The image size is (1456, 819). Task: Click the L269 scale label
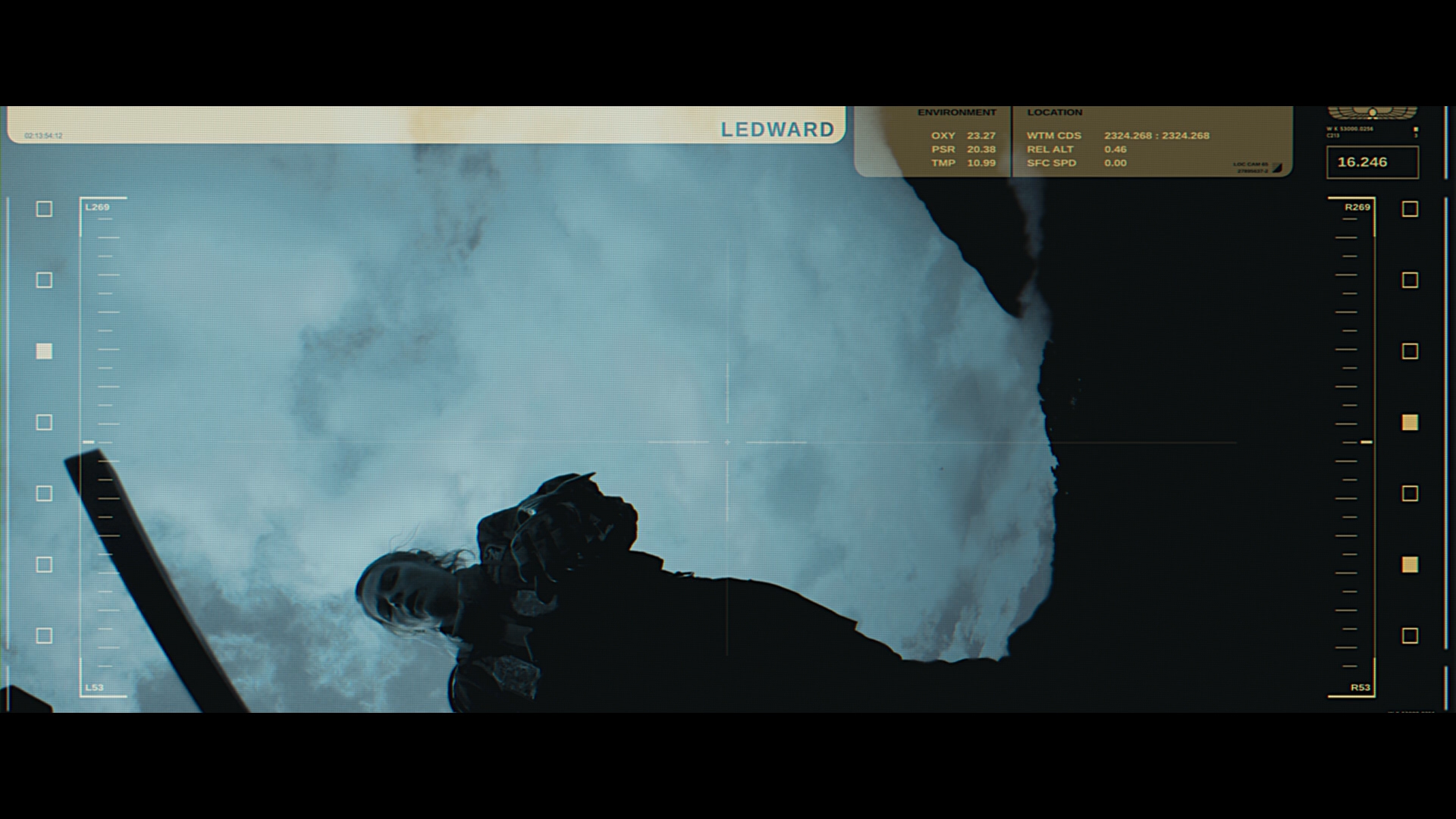(97, 207)
